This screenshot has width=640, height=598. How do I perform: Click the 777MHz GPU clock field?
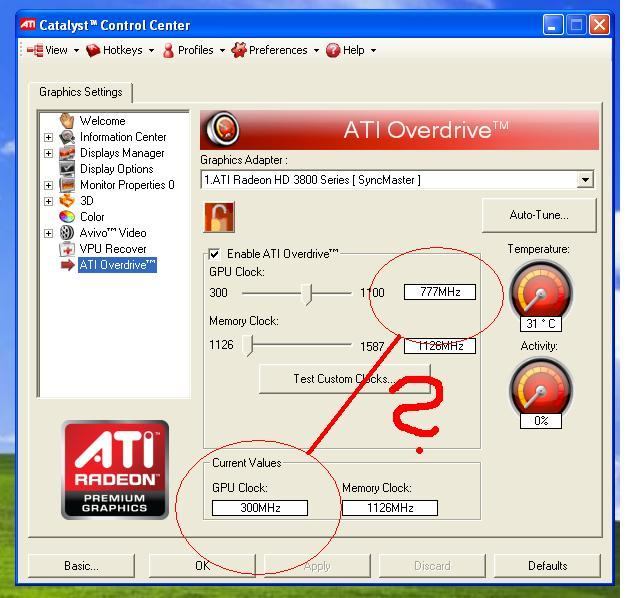440,292
